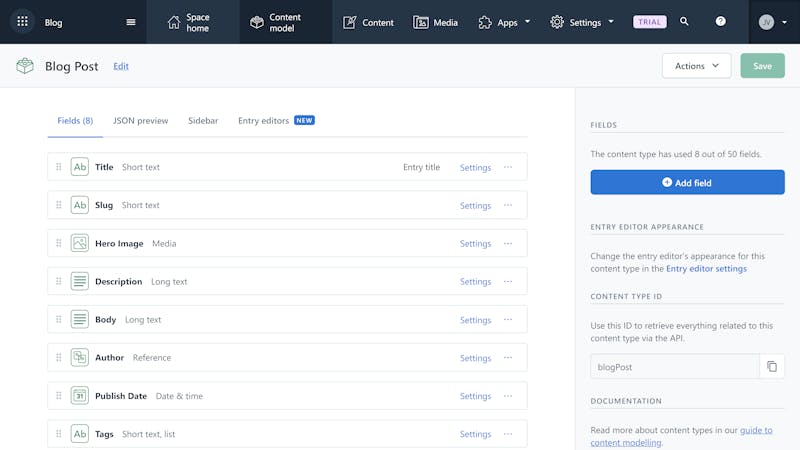Open more options for Title field
Screen dimensions: 800x450
click(508, 167)
